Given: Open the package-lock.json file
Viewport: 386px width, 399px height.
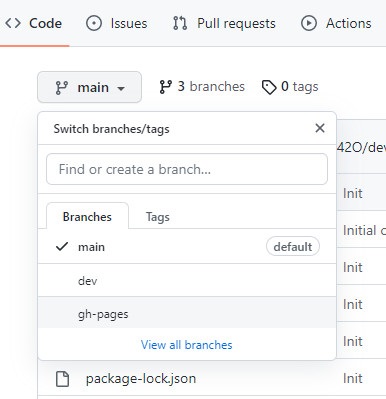Looking at the screenshot, I should pos(141,379).
